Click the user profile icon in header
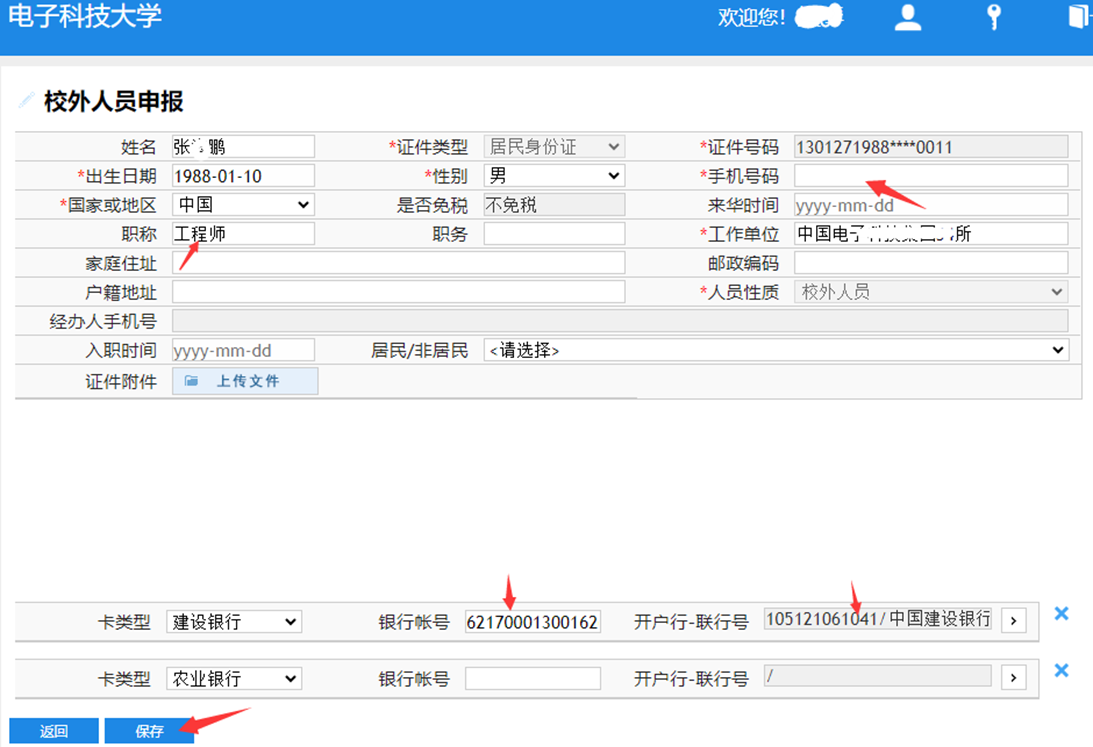1093x747 pixels. pos(908,18)
